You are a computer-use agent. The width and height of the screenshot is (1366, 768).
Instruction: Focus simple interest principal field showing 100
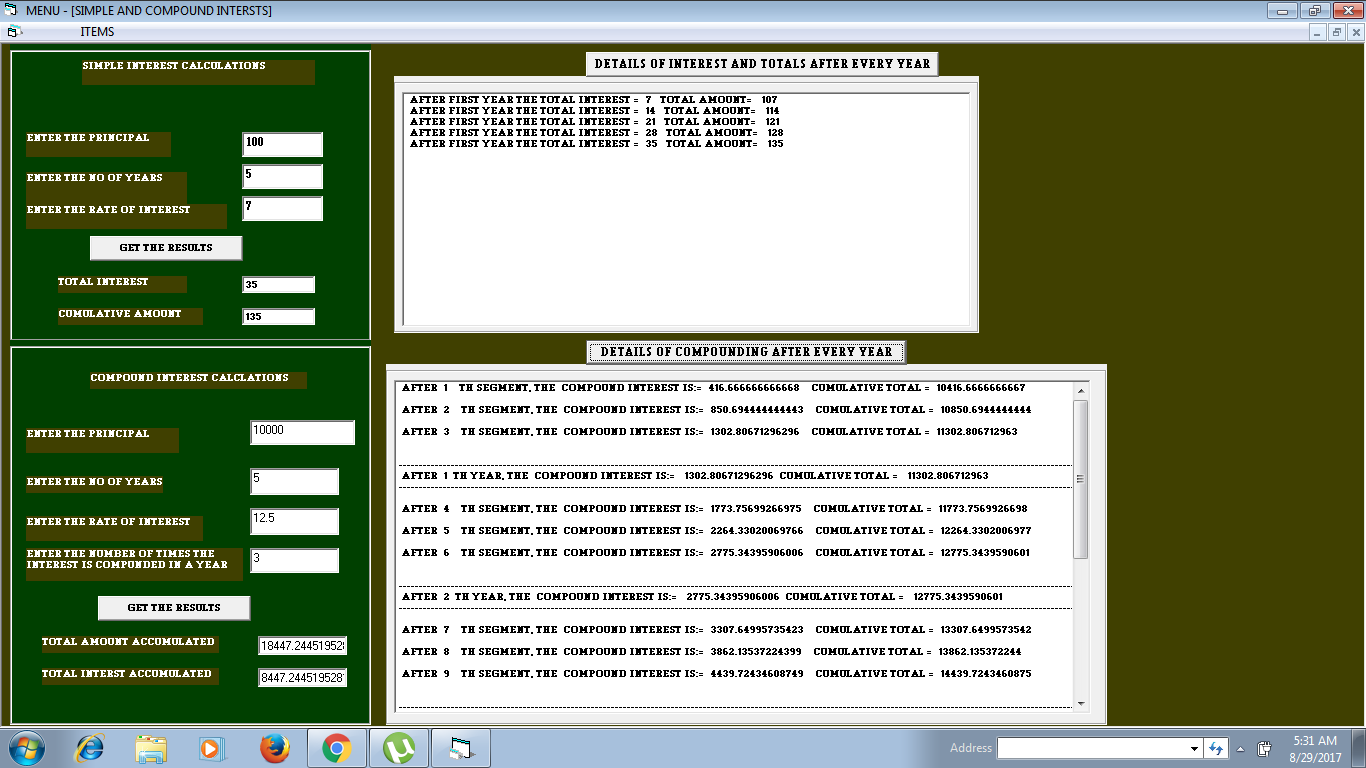click(283, 144)
